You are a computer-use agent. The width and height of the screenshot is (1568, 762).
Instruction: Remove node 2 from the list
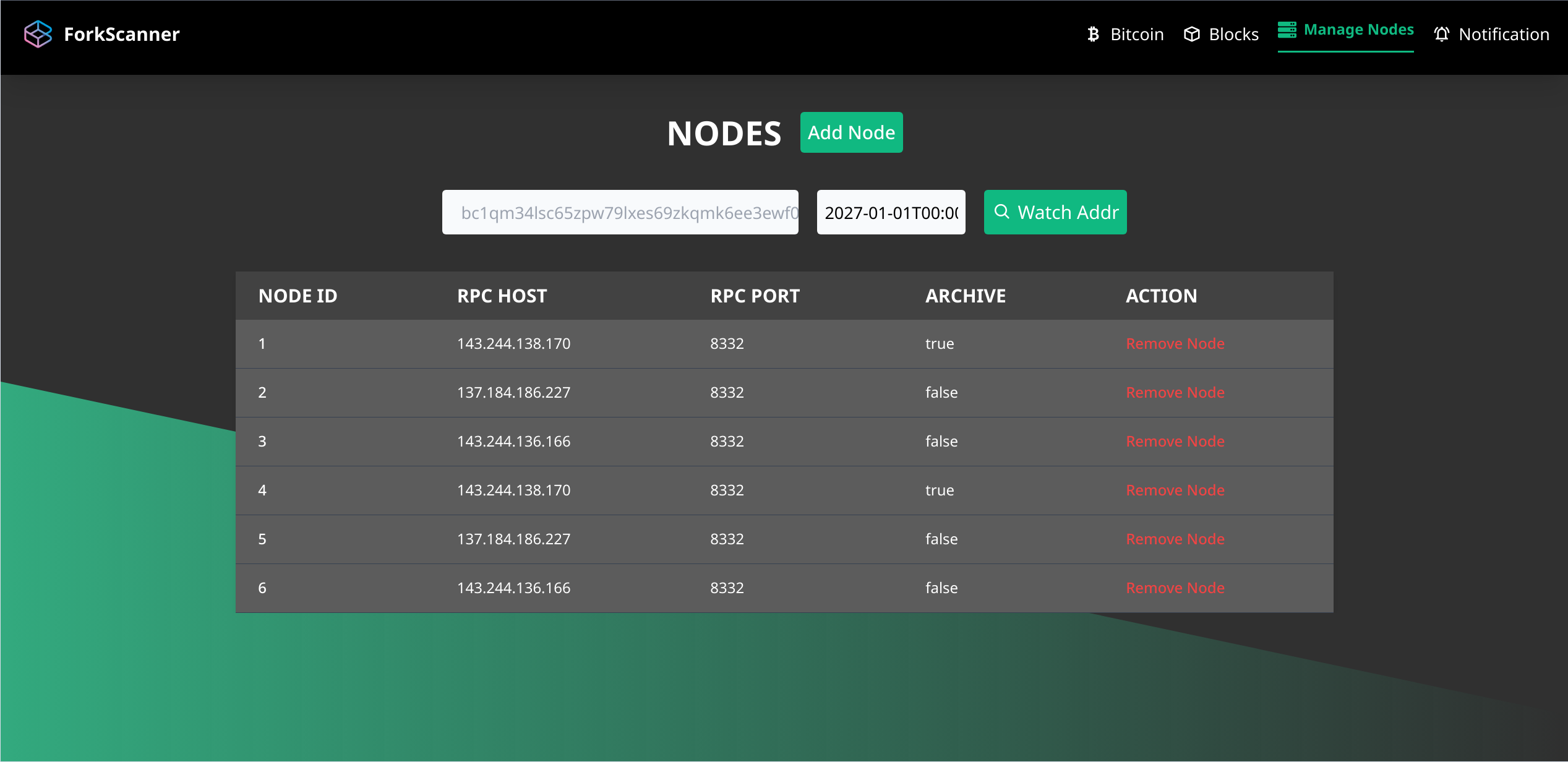(x=1175, y=393)
